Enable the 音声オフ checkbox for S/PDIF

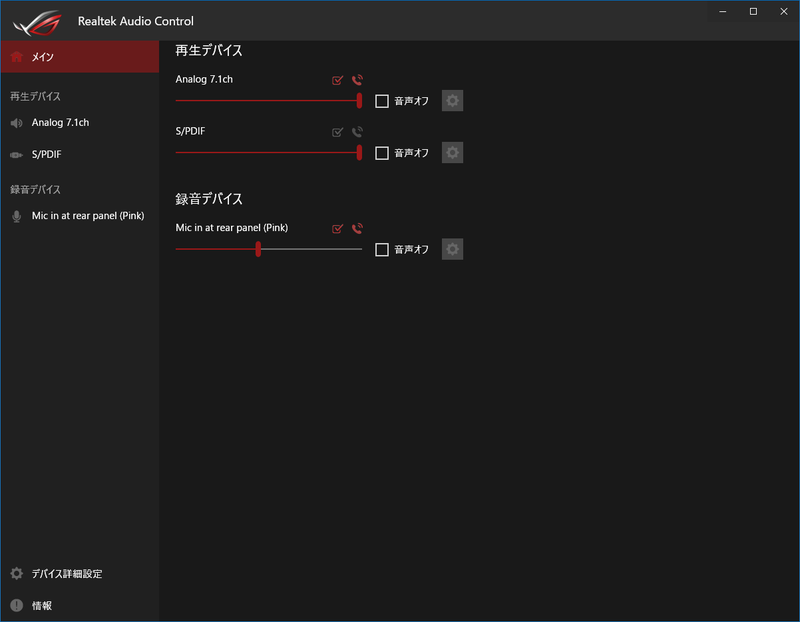click(x=382, y=153)
